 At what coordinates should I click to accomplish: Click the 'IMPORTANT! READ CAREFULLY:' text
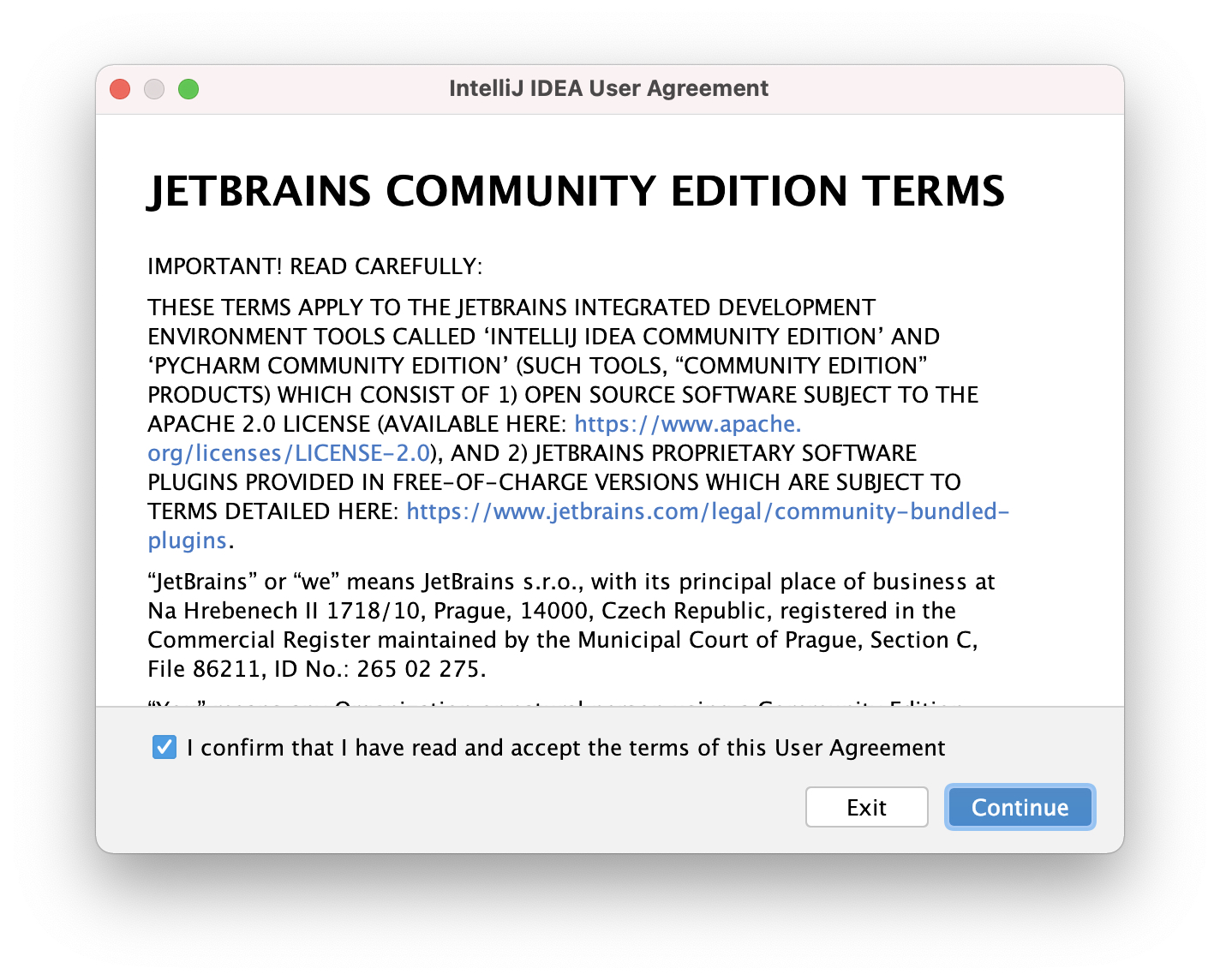pos(314,266)
